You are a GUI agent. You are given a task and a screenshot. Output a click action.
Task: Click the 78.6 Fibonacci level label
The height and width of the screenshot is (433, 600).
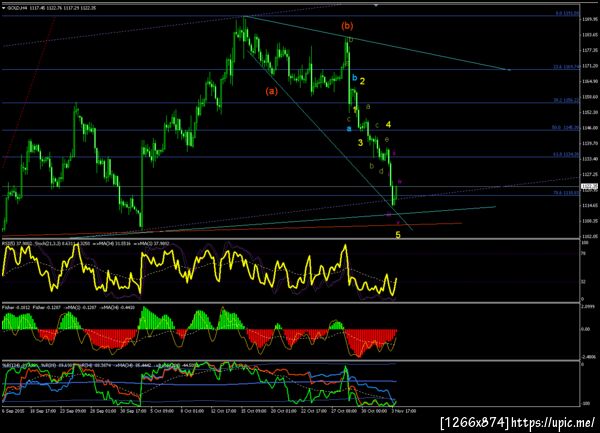pos(566,193)
